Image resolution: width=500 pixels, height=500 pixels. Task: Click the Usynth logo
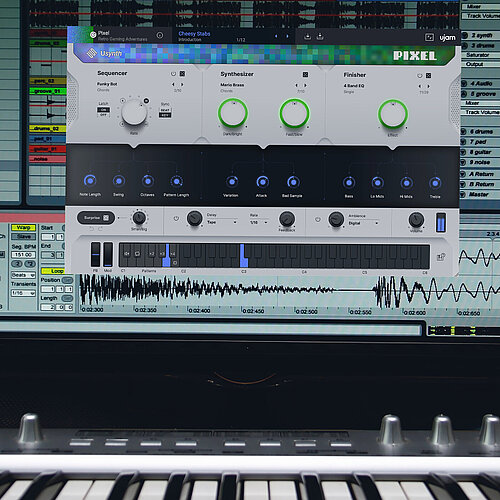click(x=104, y=53)
